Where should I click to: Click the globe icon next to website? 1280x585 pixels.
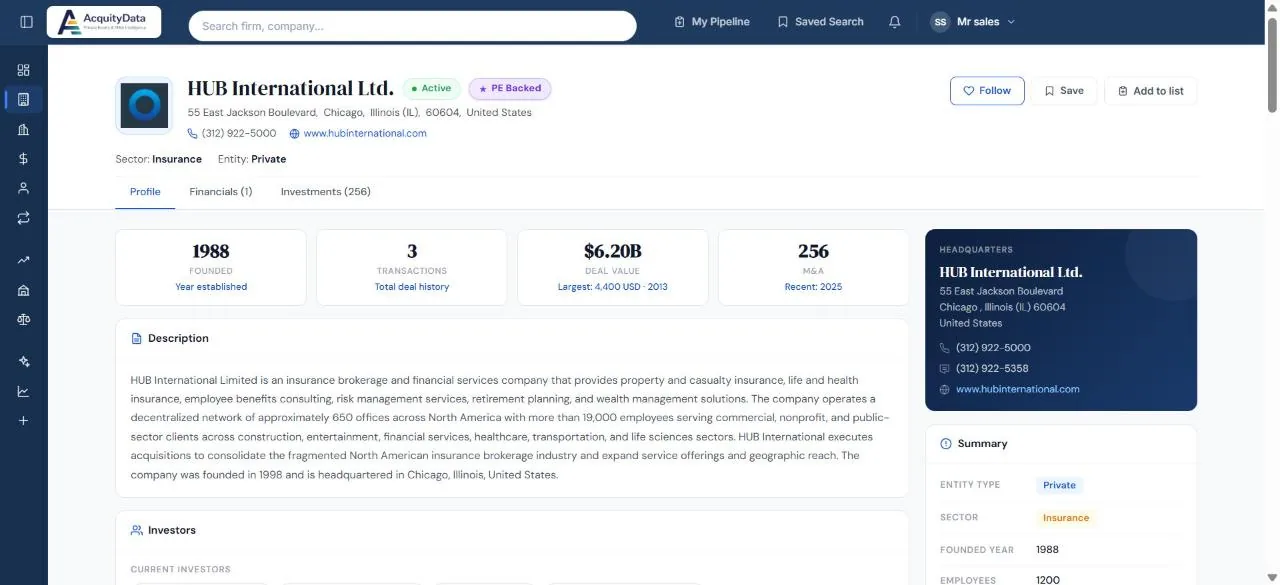pyautogui.click(x=295, y=133)
